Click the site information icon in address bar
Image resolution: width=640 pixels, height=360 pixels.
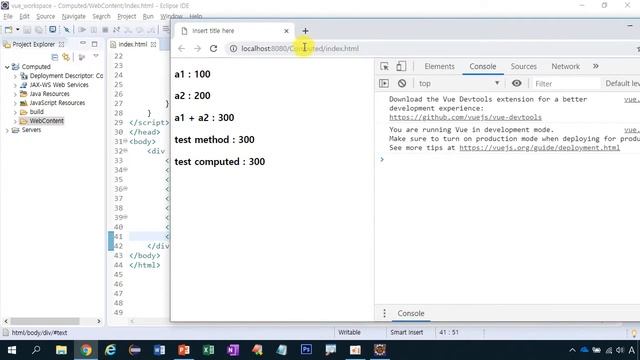coord(233,49)
